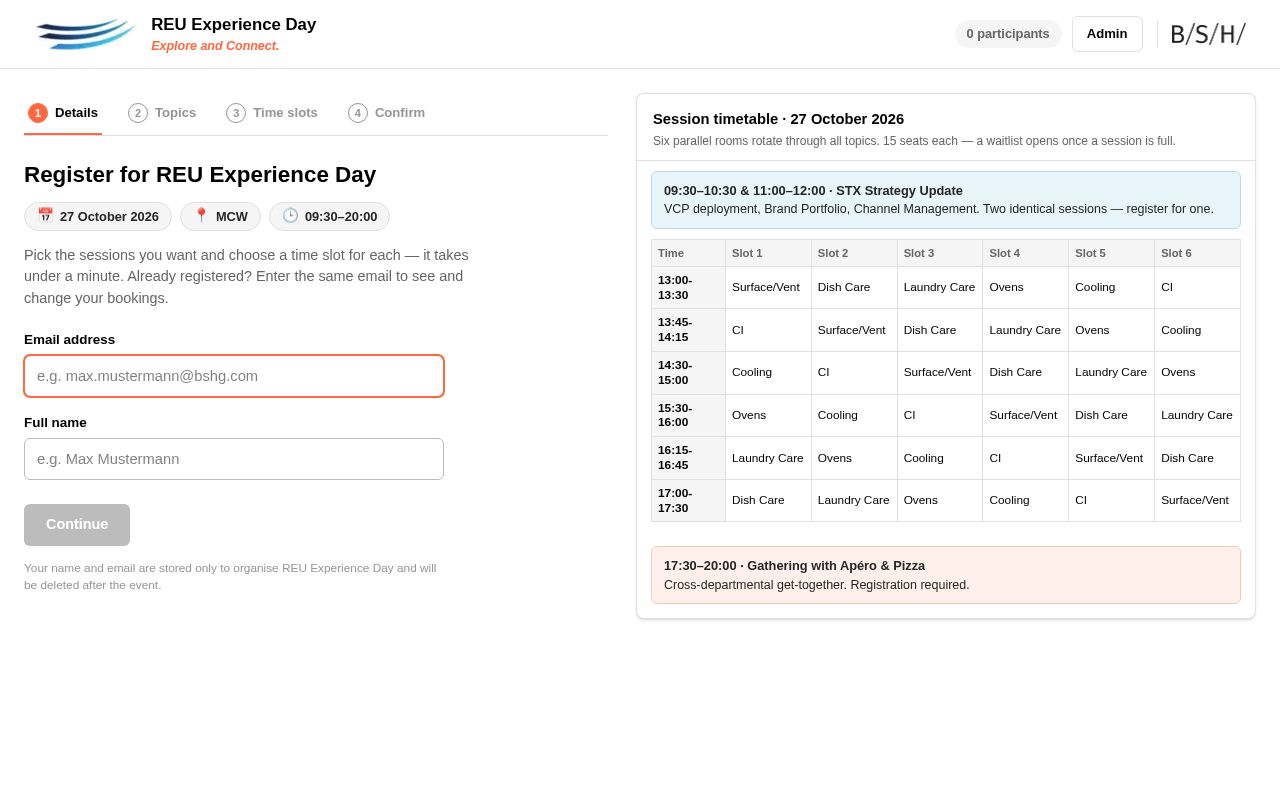Click the 17:00-17:30 time row header
The image size is (1280, 800).
tap(688, 501)
